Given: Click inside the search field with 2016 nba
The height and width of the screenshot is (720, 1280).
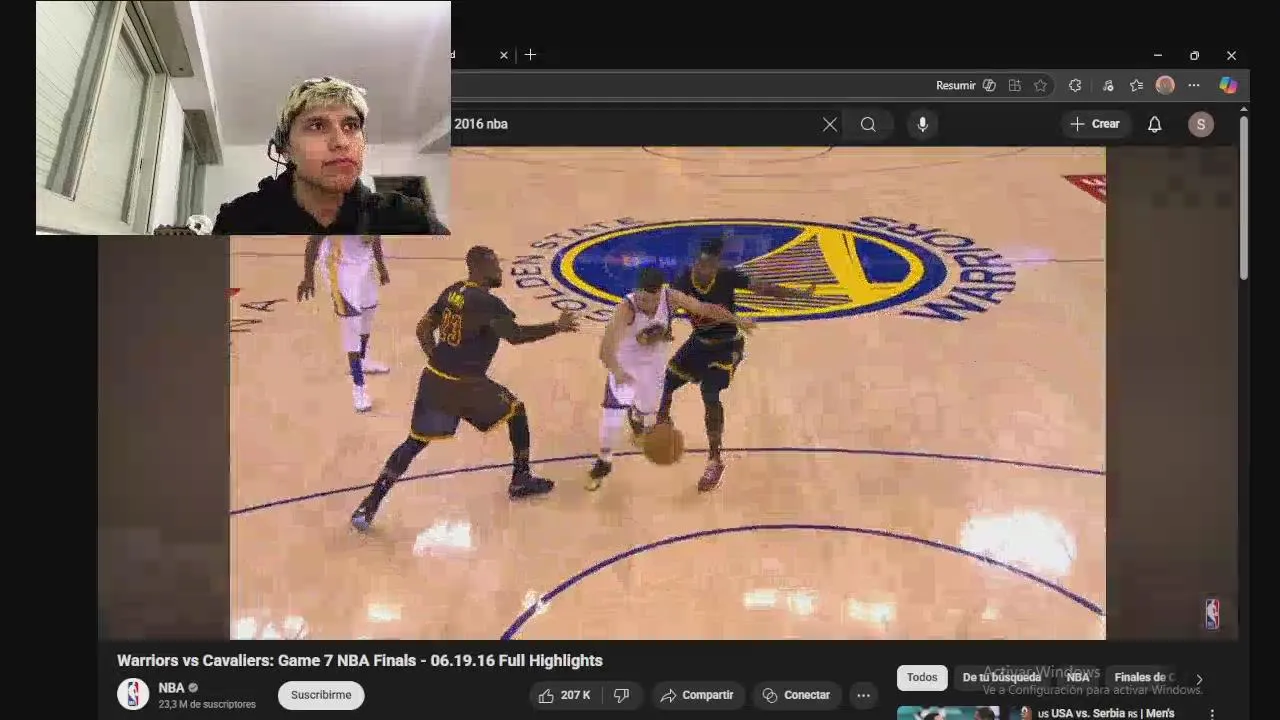Looking at the screenshot, I should (635, 124).
